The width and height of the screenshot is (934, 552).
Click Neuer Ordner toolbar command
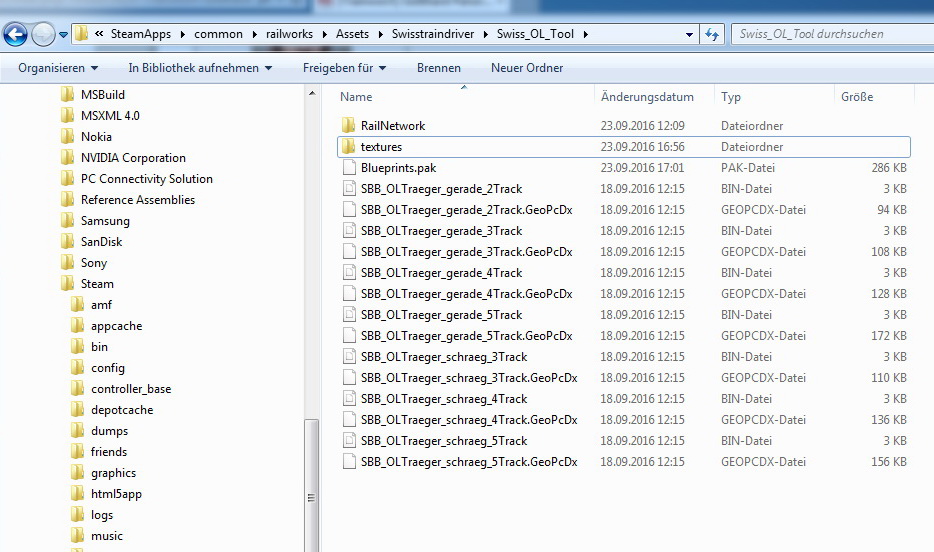tap(527, 68)
